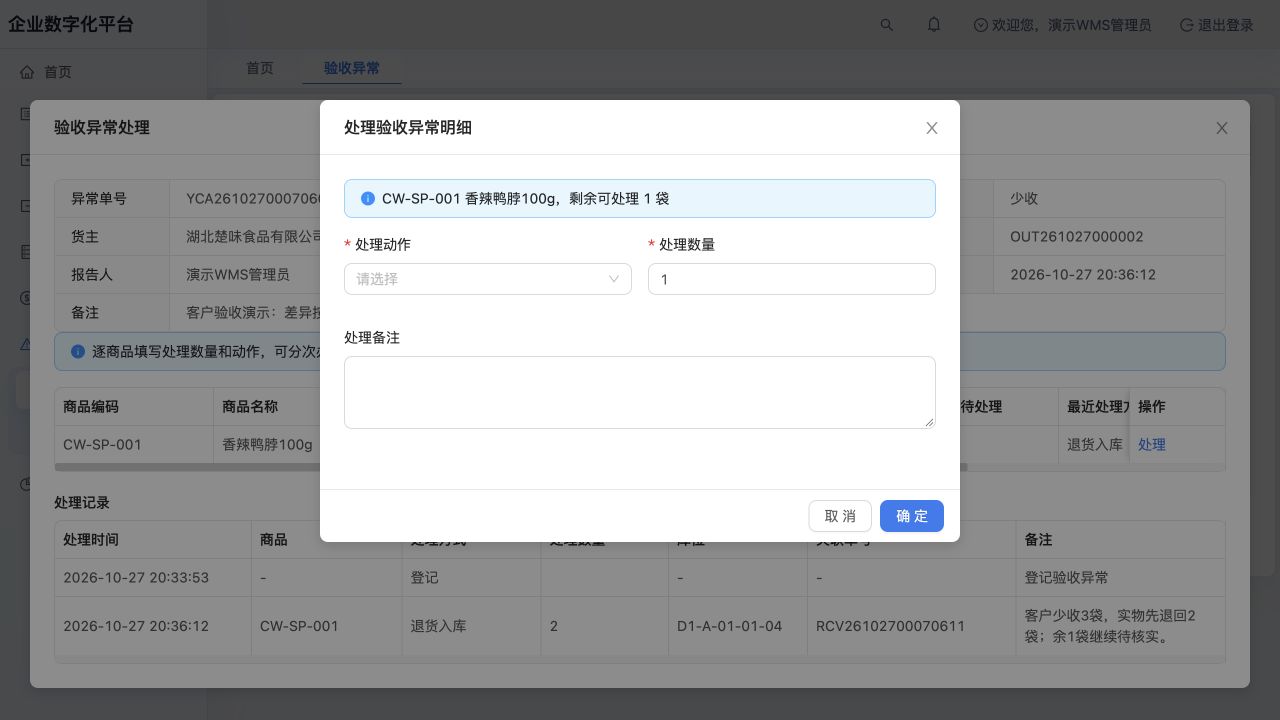Close the 验收异常处理 panel with X
The width and height of the screenshot is (1280, 720).
tap(1222, 128)
